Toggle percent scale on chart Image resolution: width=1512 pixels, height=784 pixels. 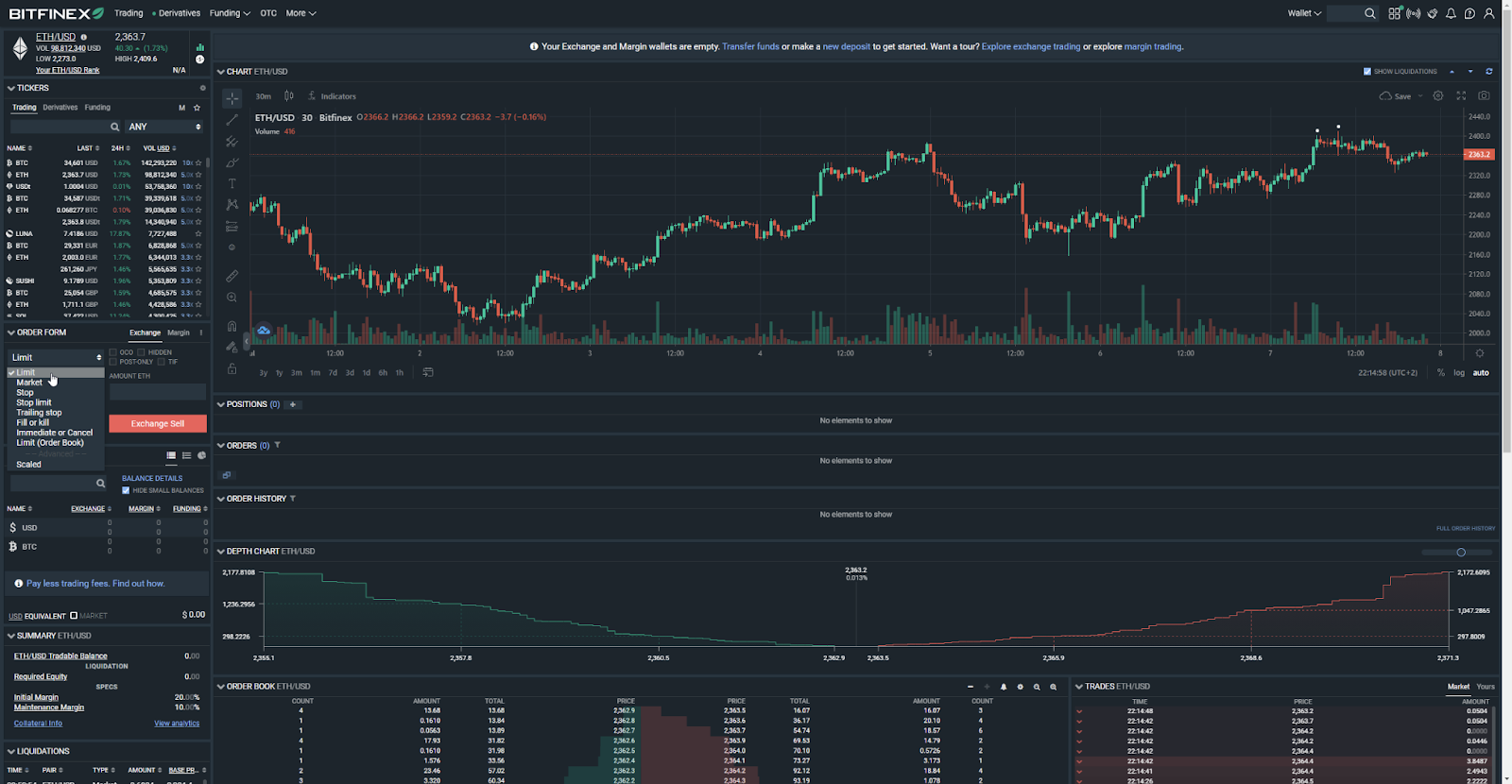[x=1441, y=373]
